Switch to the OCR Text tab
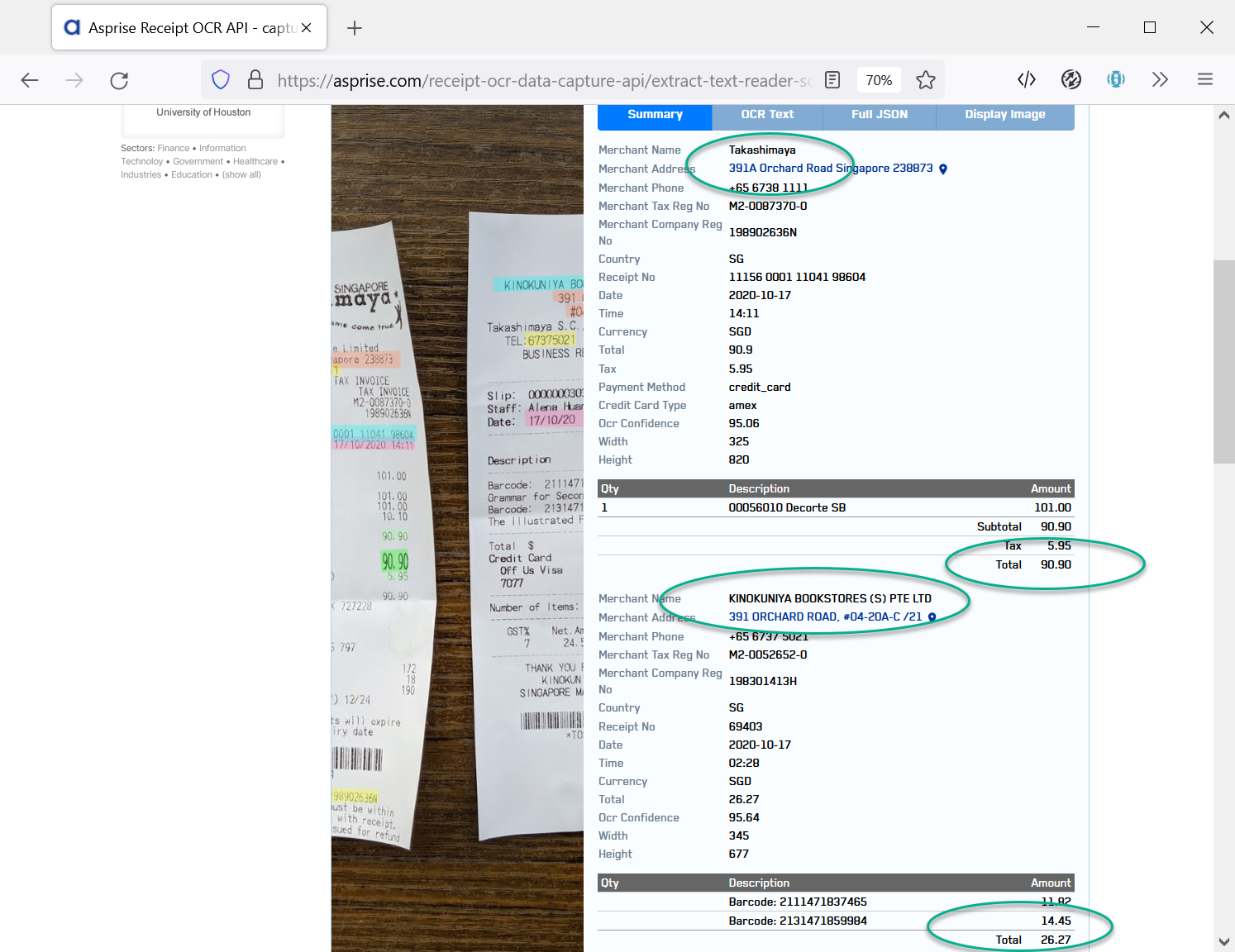Image resolution: width=1235 pixels, height=952 pixels. coord(766,115)
